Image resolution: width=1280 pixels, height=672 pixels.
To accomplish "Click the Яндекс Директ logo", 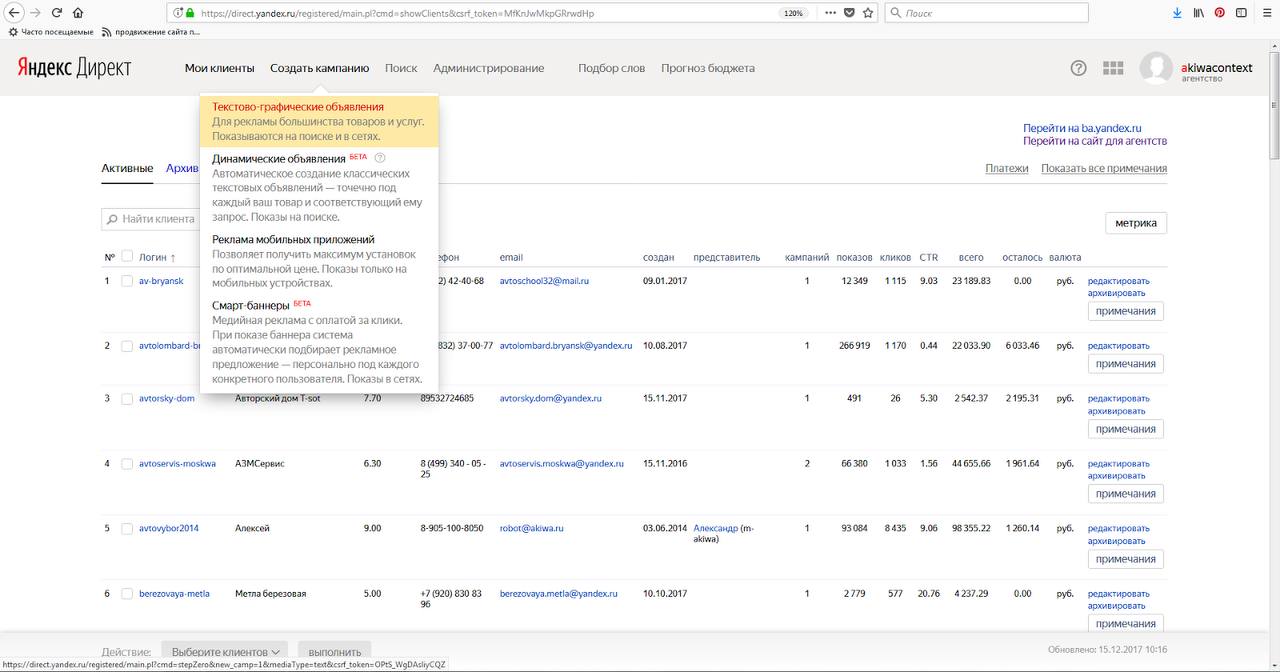I will point(73,68).
